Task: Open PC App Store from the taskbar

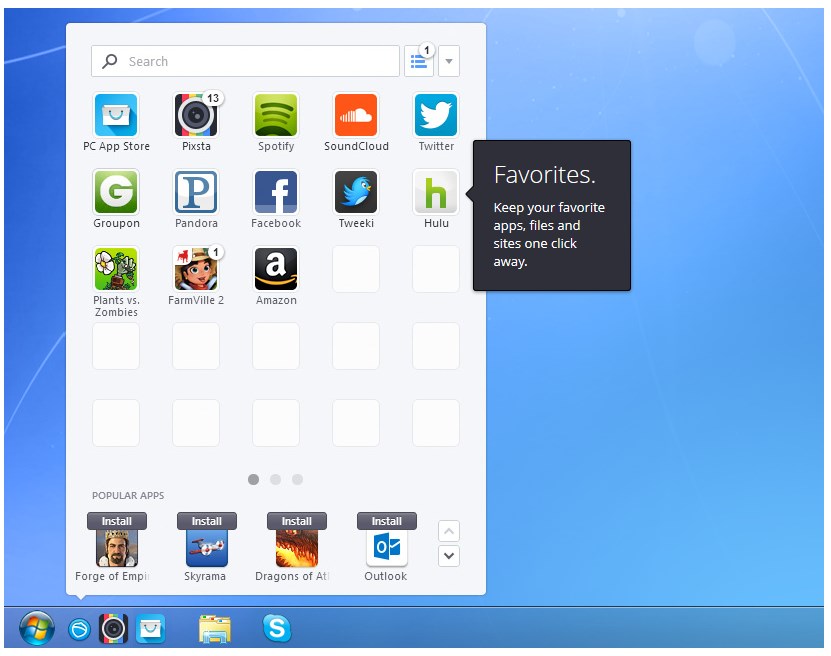Action: 151,629
